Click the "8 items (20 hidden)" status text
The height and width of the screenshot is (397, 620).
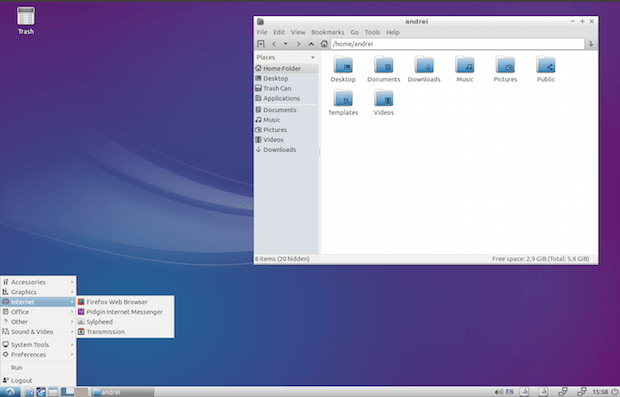click(282, 259)
